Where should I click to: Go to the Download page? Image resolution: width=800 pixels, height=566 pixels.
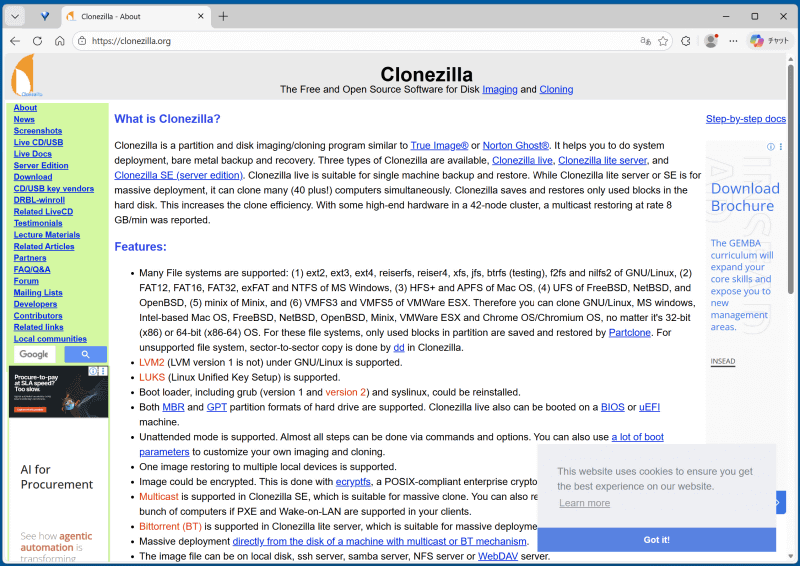33,177
